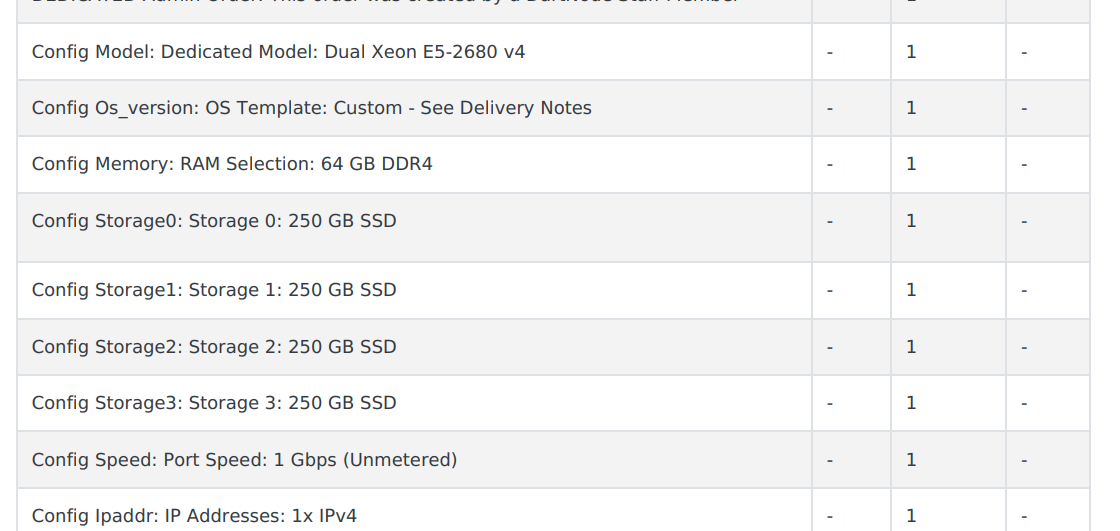Viewport: 1120px width, 531px height.
Task: Select the Config Os_version Custom template text
Action: point(311,108)
